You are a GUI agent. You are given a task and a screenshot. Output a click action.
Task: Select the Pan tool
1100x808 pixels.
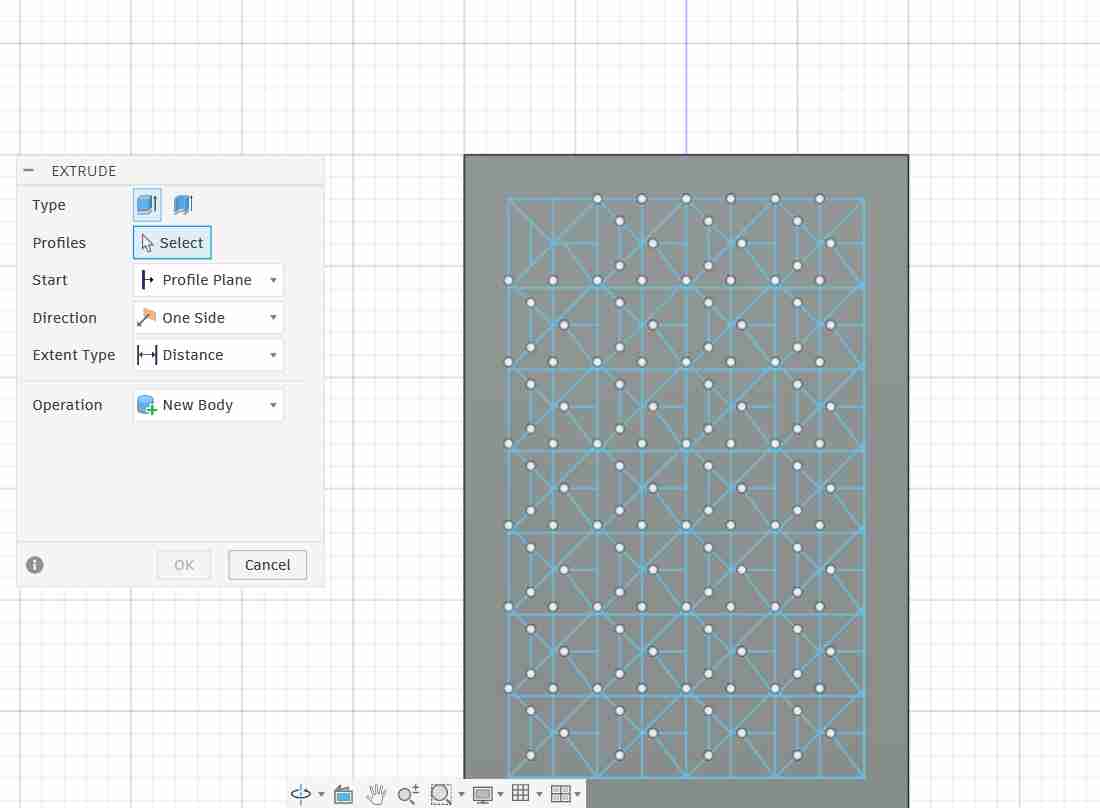376,794
